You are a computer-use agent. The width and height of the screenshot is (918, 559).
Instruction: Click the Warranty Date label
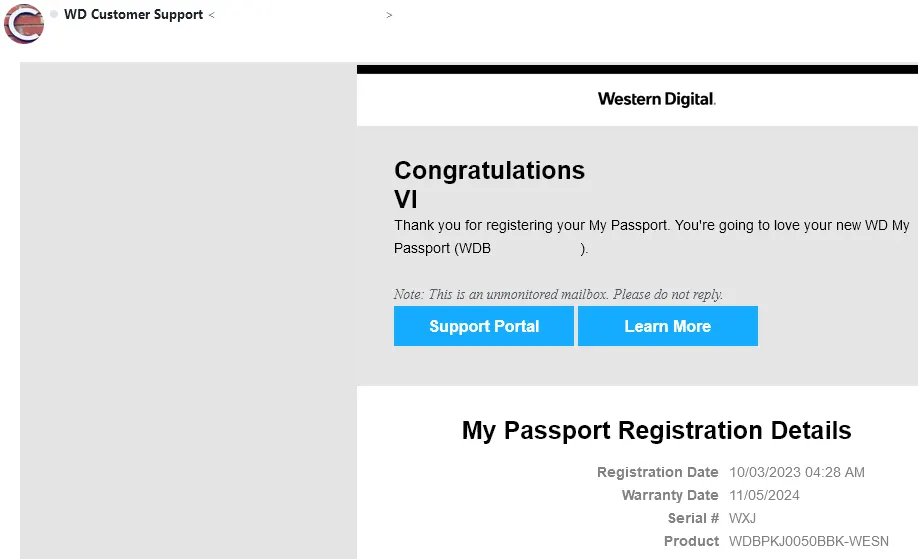[670, 495]
